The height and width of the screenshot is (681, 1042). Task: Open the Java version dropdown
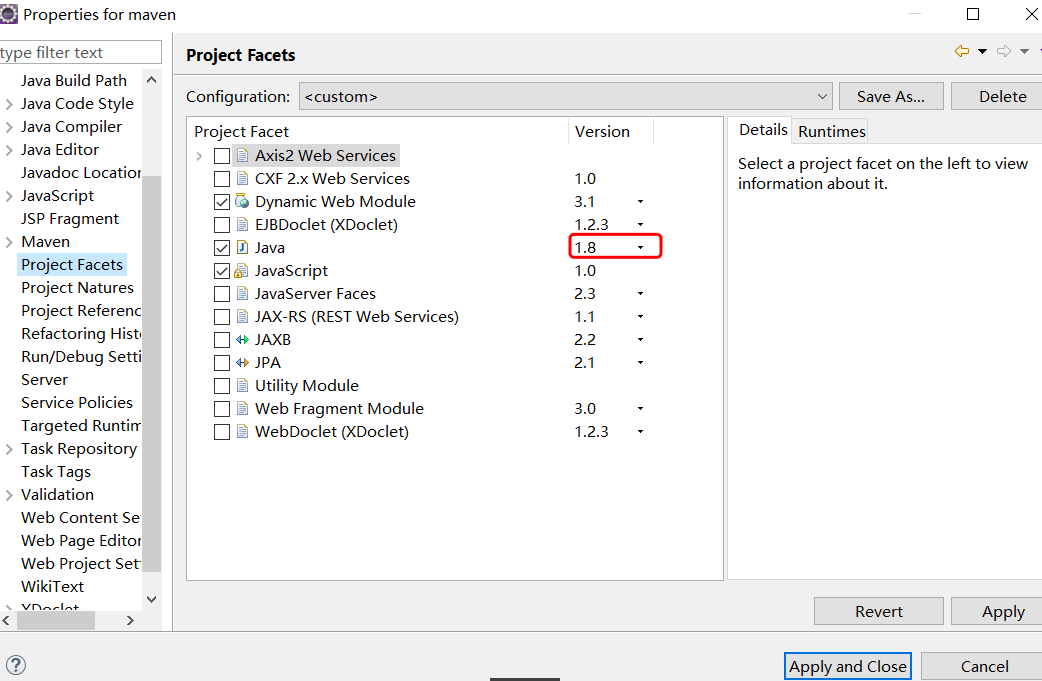(x=640, y=248)
